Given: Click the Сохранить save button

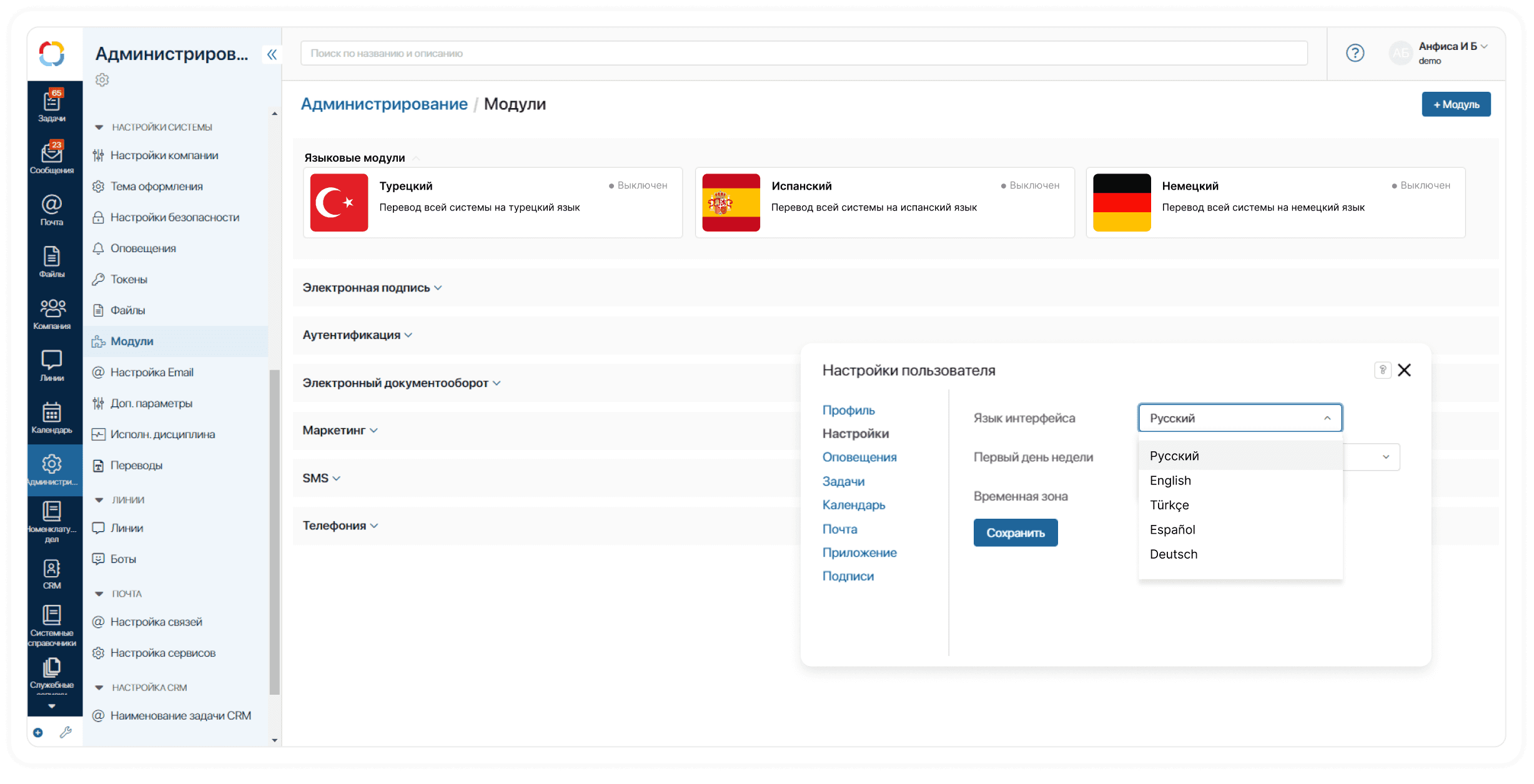Looking at the screenshot, I should [1015, 532].
